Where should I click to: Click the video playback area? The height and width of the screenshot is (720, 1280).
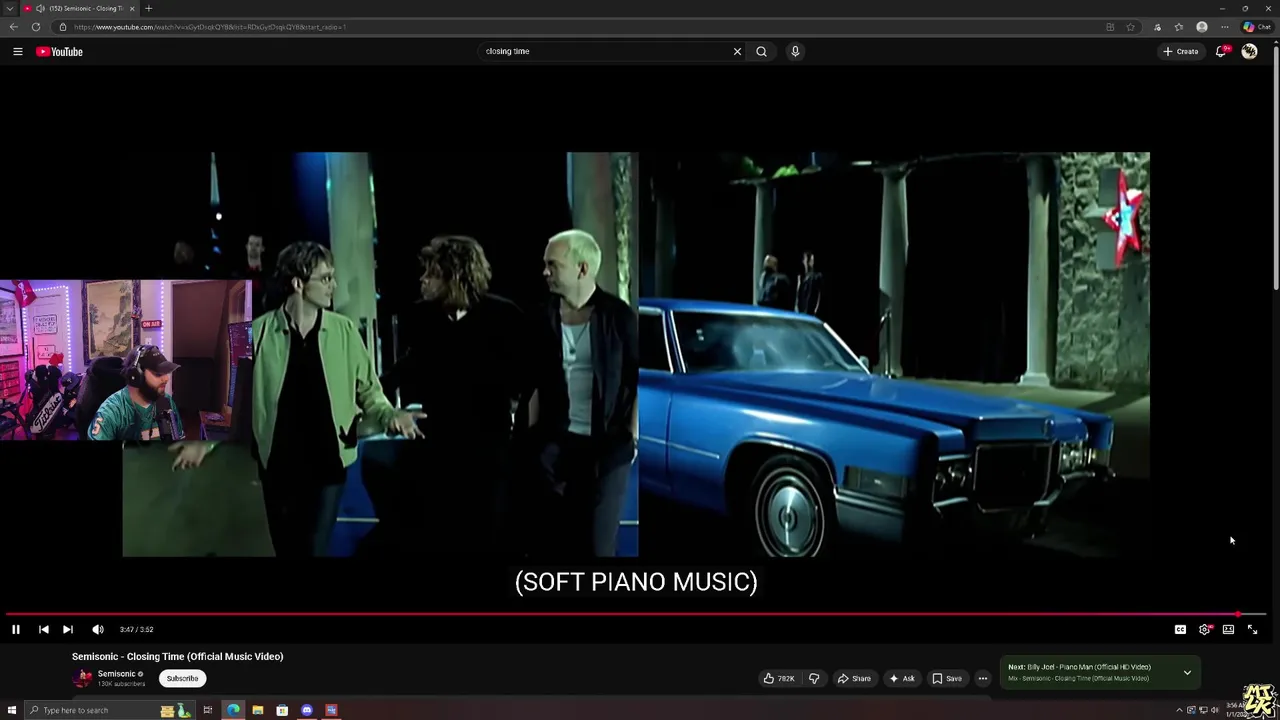[x=636, y=354]
